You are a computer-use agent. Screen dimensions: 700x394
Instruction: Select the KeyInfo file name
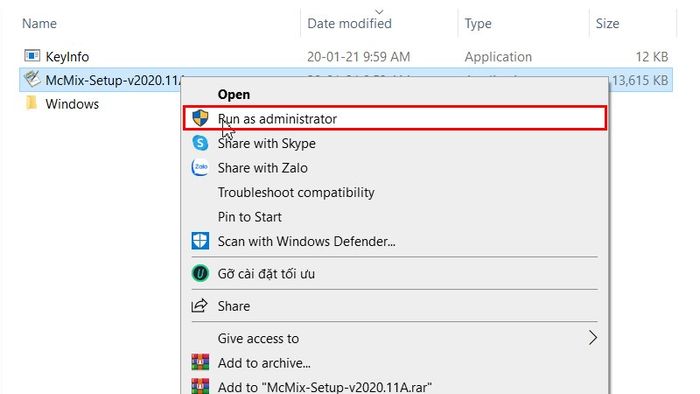[67, 57]
